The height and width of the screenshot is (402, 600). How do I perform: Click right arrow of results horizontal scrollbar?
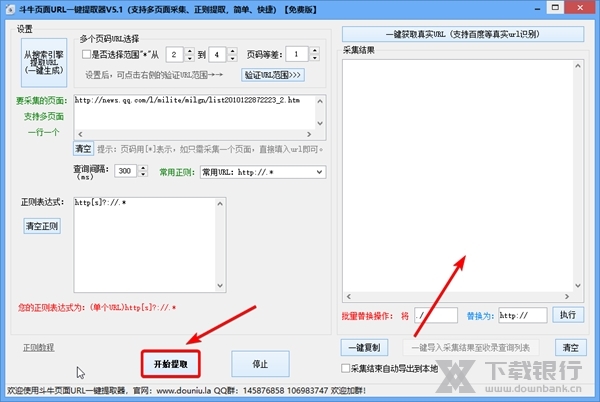pos(567,296)
